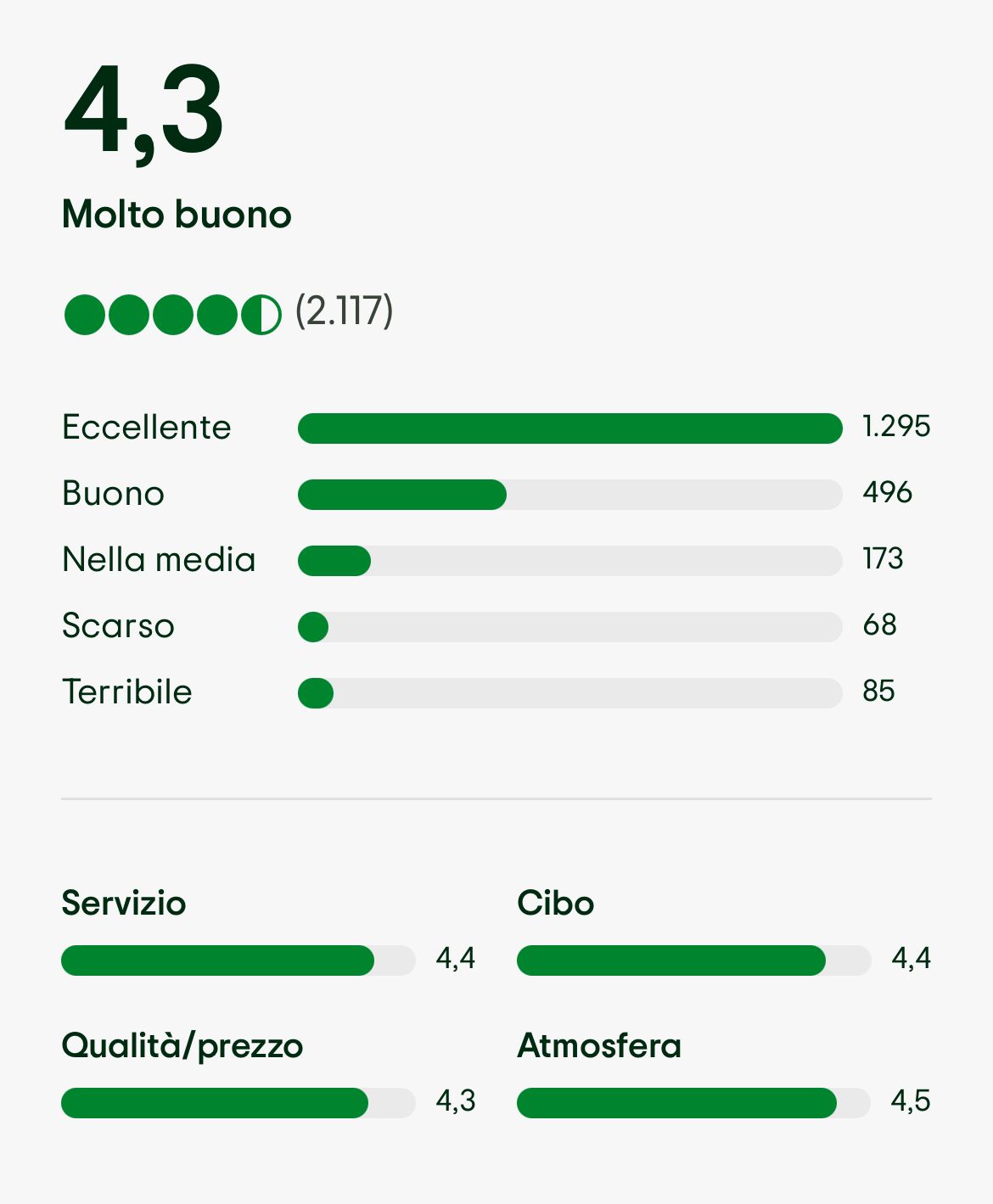Screen dimensions: 993x1204
Task: Click the large 4,3 overall score
Action: (x=143, y=110)
